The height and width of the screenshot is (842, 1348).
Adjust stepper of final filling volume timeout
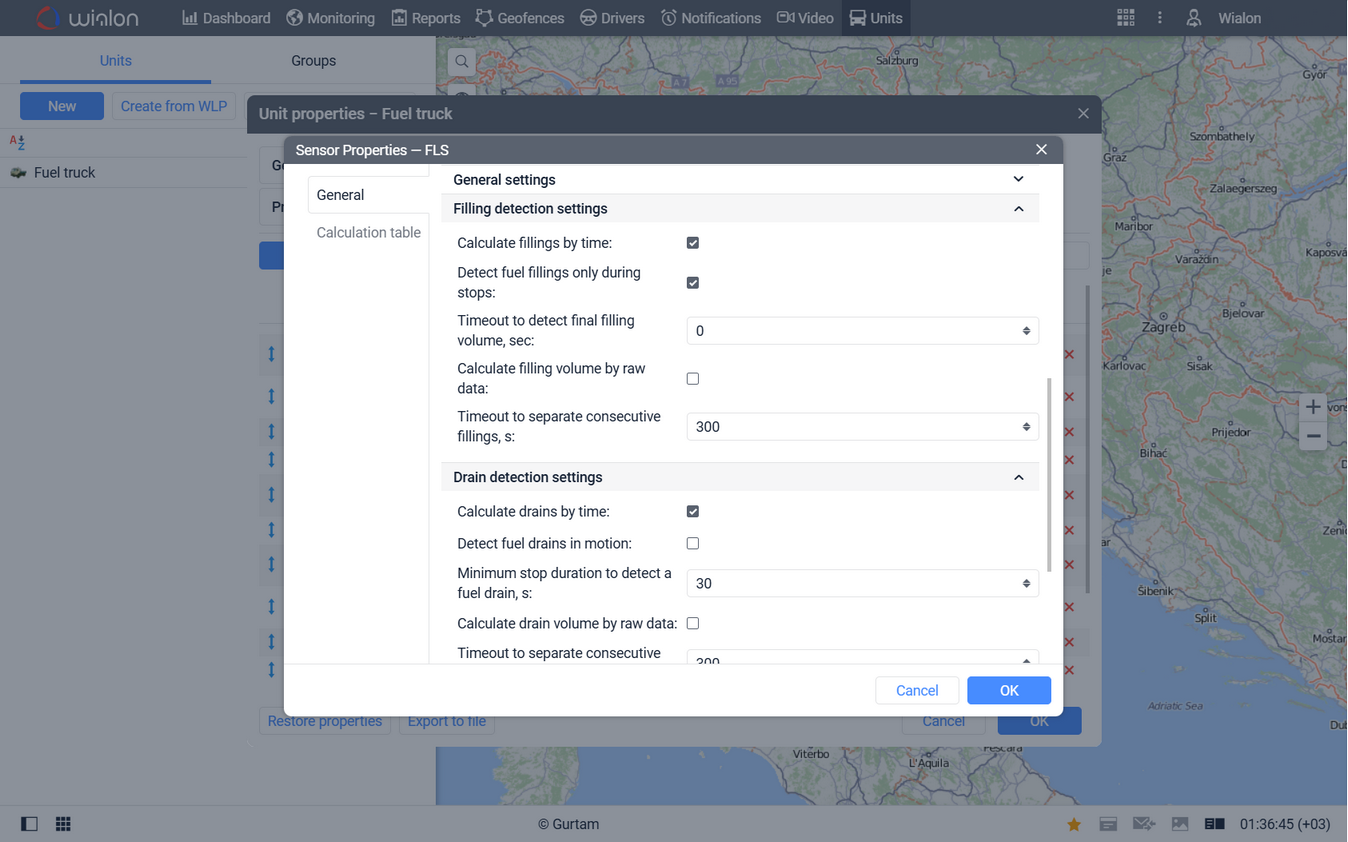click(x=1026, y=331)
